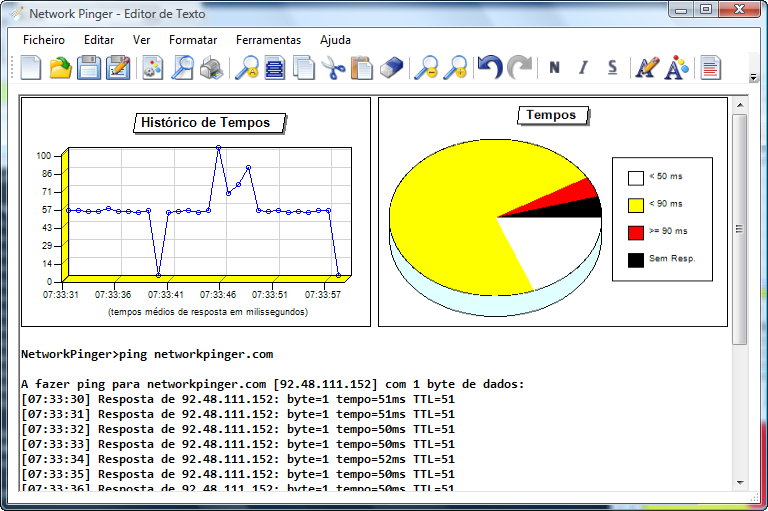The height and width of the screenshot is (511, 768).
Task: Click the vertical scrollbar thumb
Action: pos(740,229)
